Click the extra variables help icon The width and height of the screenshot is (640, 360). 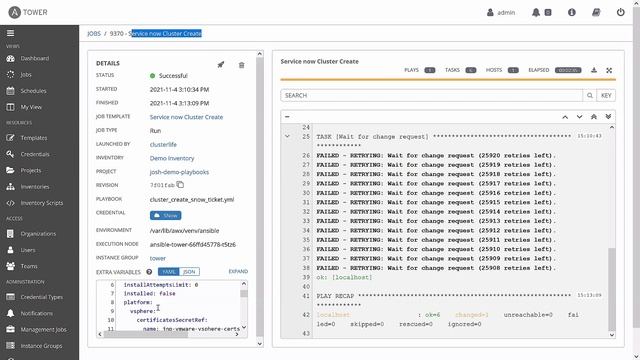coord(149,272)
